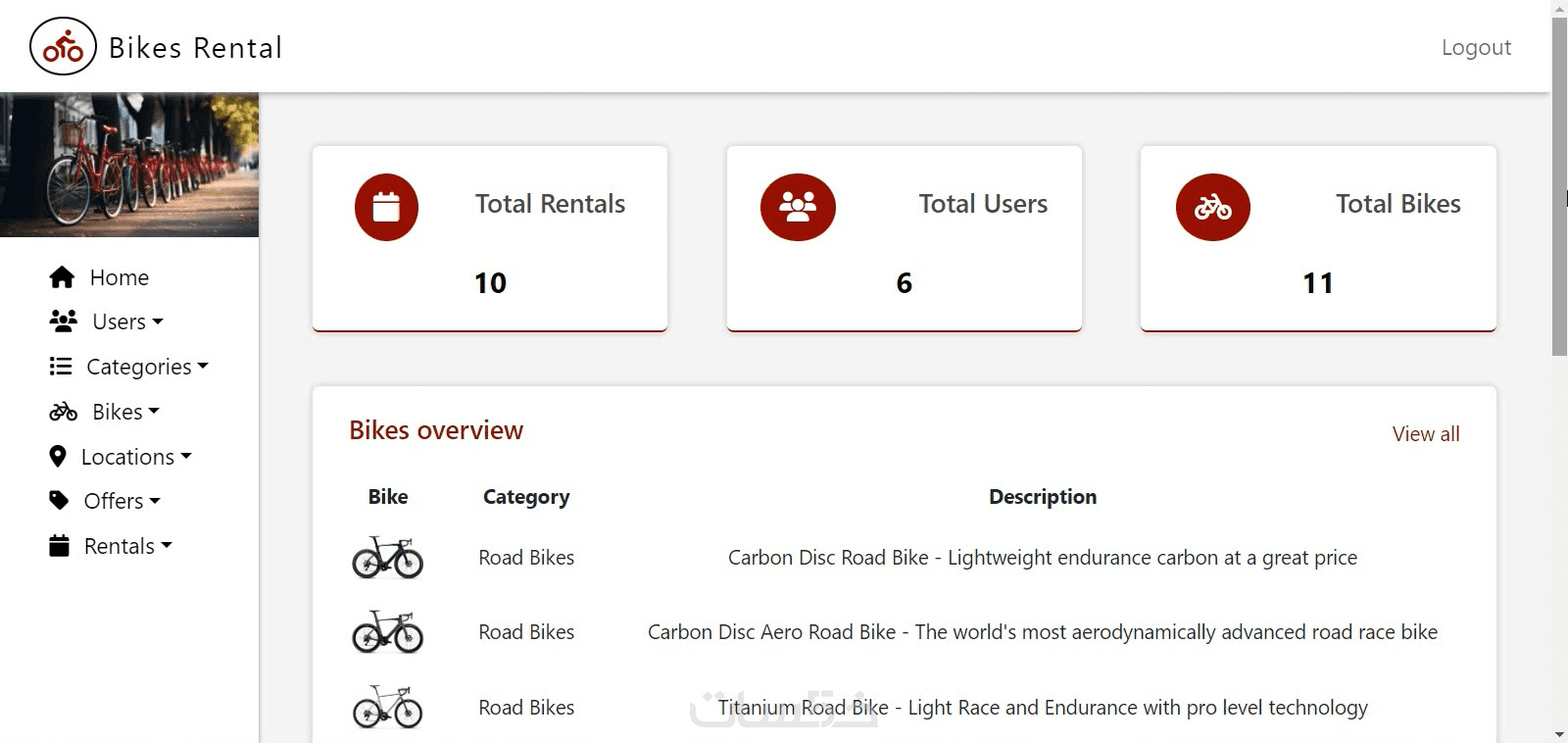Click the page vertical scrollbar thumb
Image resolution: width=1568 pixels, height=743 pixels.
[1559, 186]
